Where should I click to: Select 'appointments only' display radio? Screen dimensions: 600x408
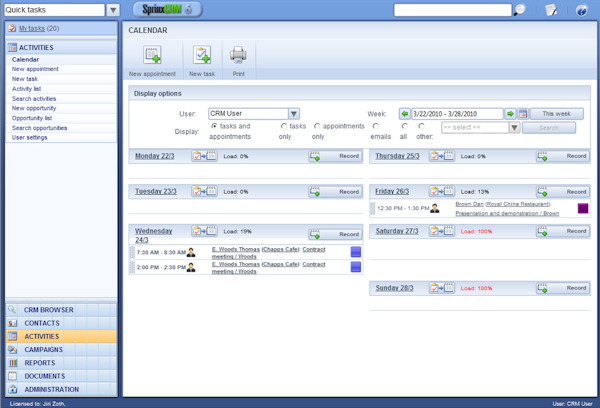[317, 126]
